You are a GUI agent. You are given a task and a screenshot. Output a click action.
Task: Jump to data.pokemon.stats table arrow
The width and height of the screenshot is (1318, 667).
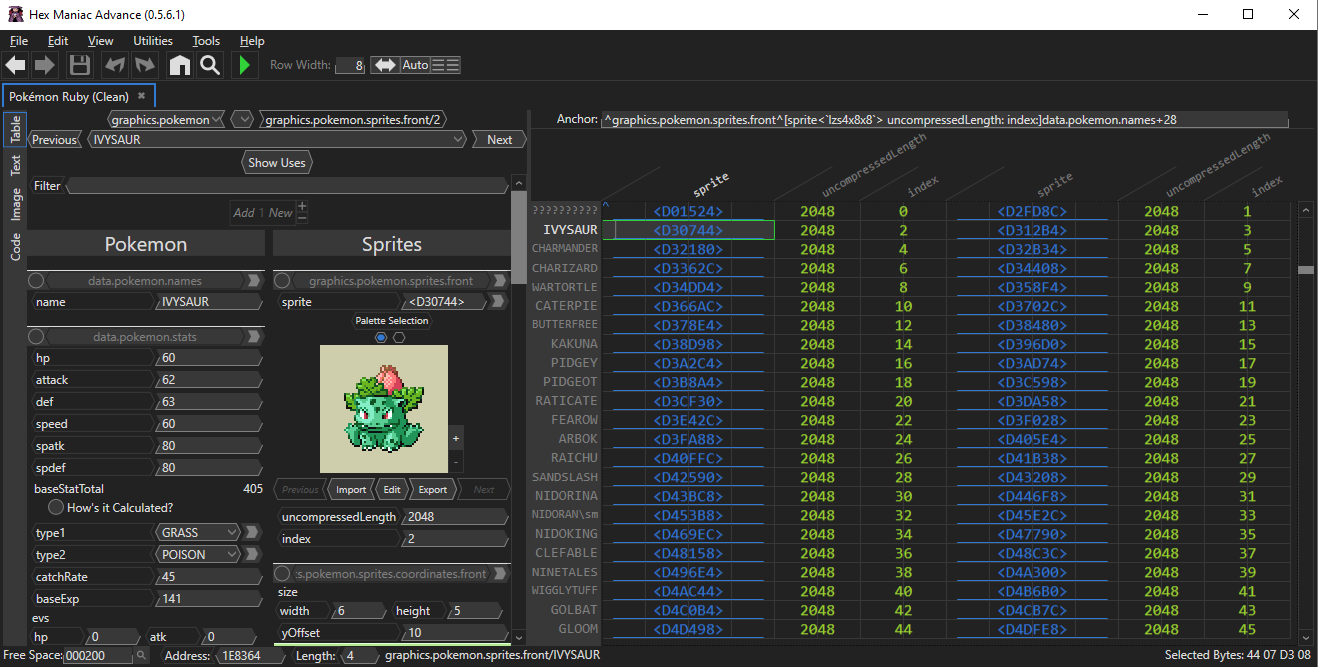(254, 337)
